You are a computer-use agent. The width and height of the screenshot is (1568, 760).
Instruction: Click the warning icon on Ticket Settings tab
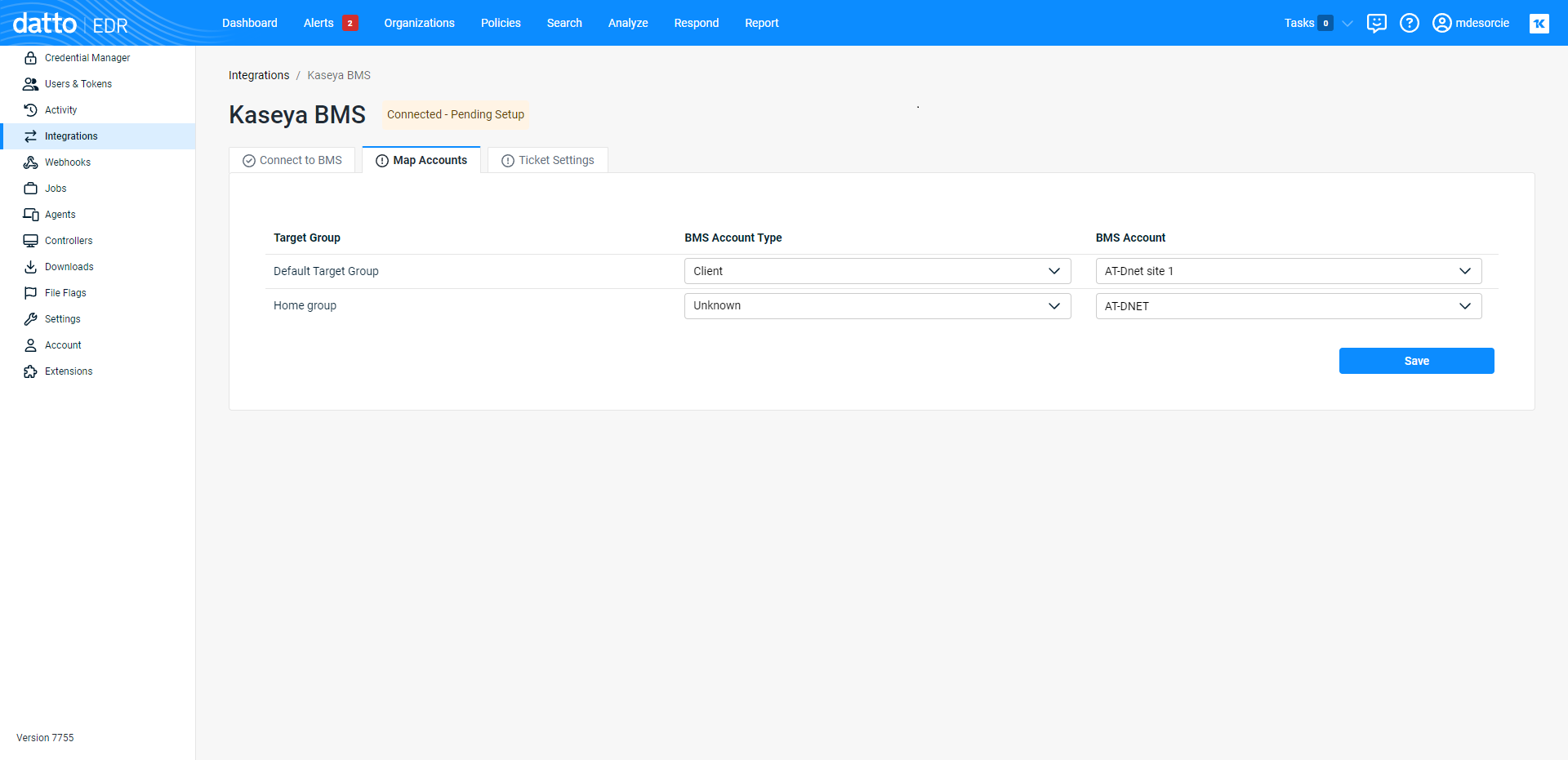pos(507,161)
